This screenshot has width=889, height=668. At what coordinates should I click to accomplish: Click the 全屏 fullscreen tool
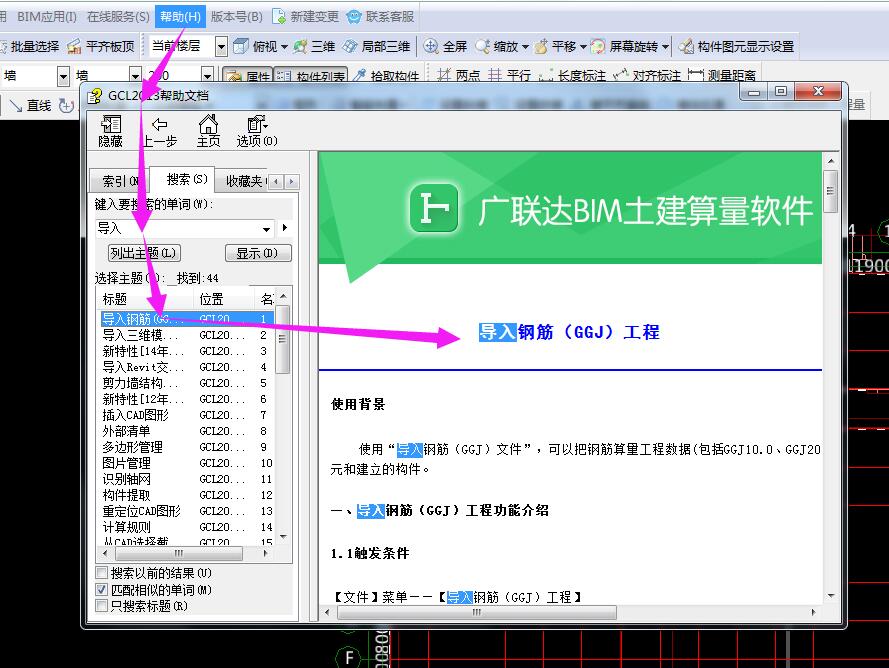tap(446, 46)
